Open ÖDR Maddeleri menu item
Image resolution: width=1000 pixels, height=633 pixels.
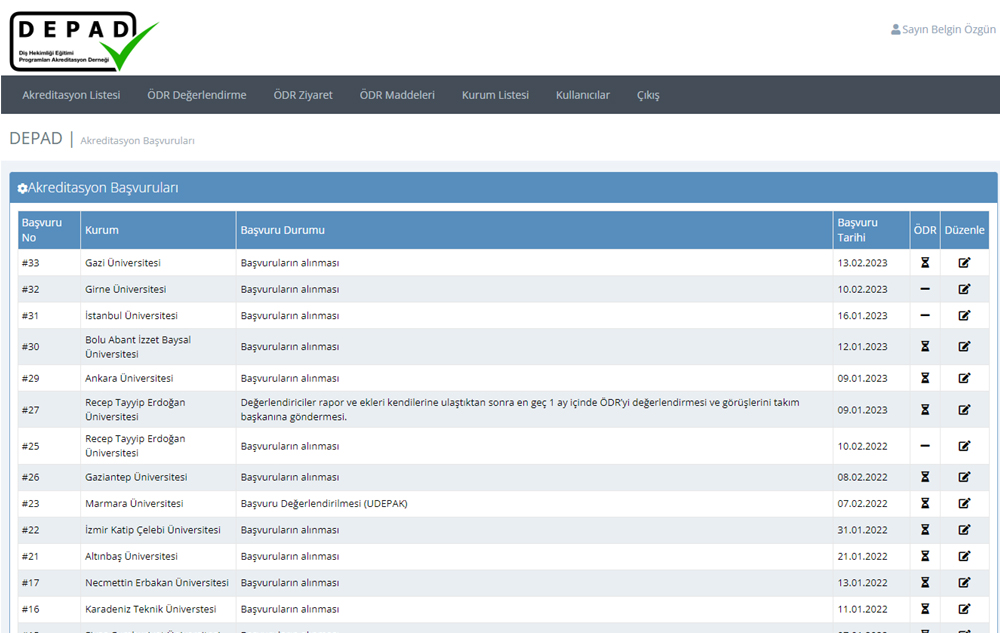click(x=397, y=95)
